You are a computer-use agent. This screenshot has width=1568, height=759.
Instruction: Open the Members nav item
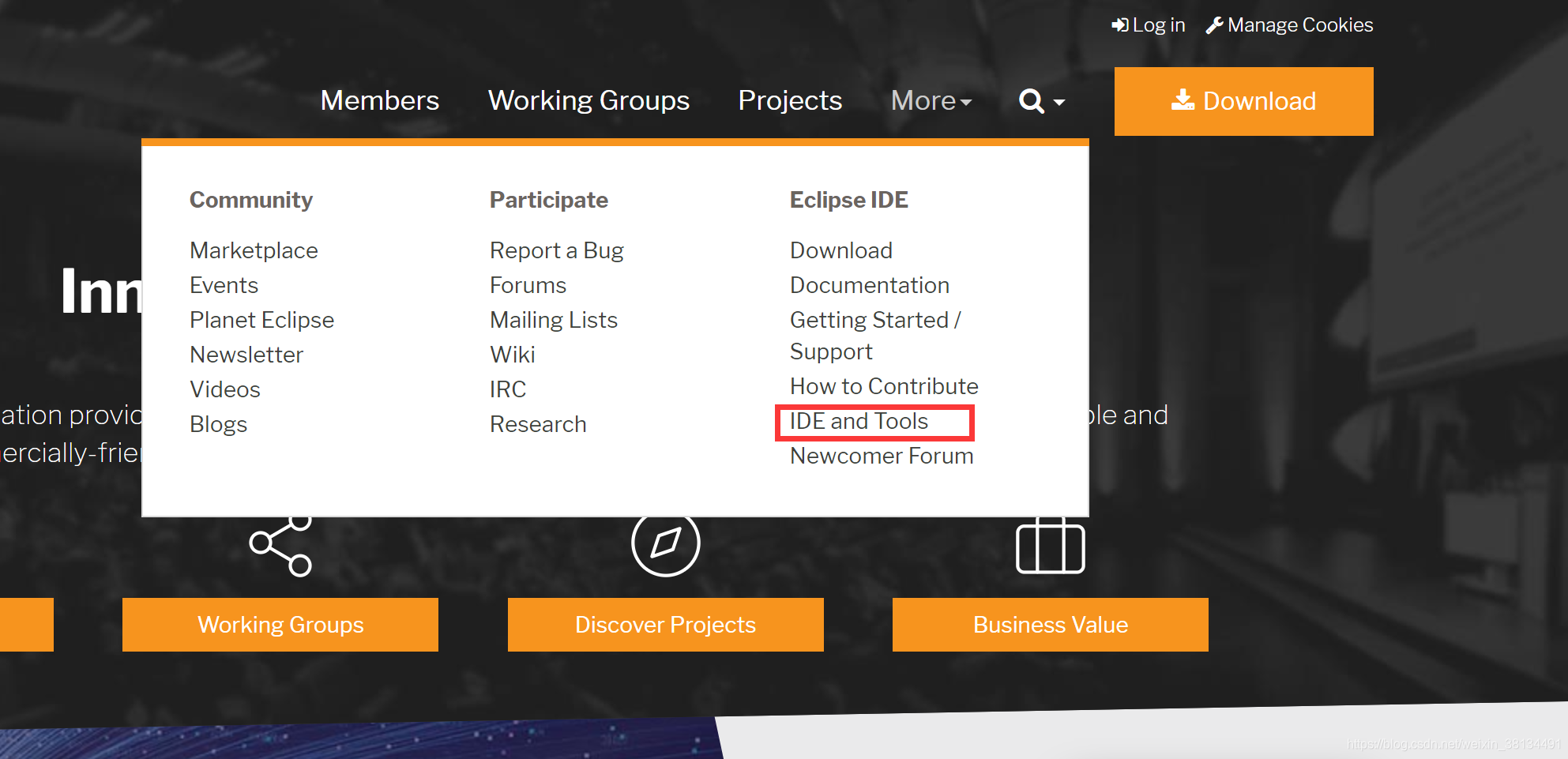(380, 101)
